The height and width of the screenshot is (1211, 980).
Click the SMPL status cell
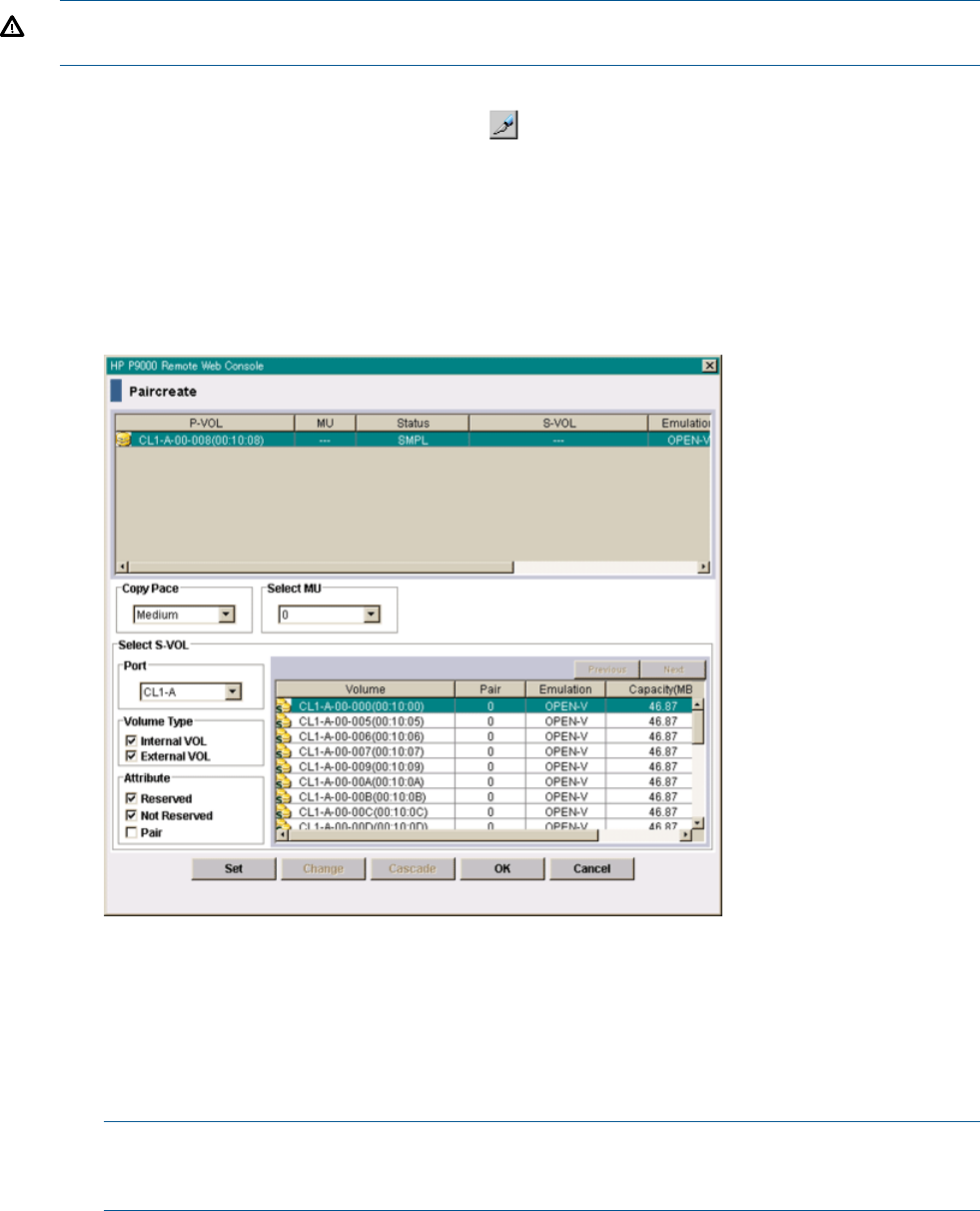pos(412,439)
